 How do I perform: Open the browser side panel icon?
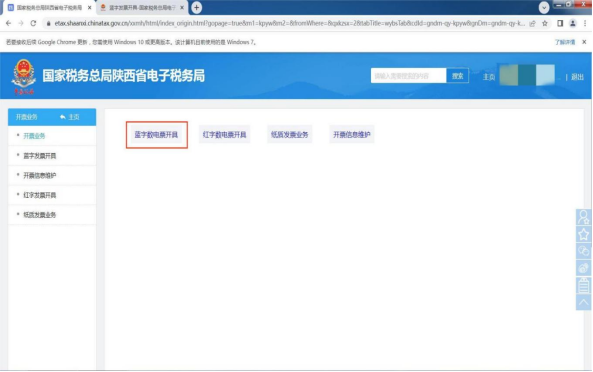tap(560, 23)
